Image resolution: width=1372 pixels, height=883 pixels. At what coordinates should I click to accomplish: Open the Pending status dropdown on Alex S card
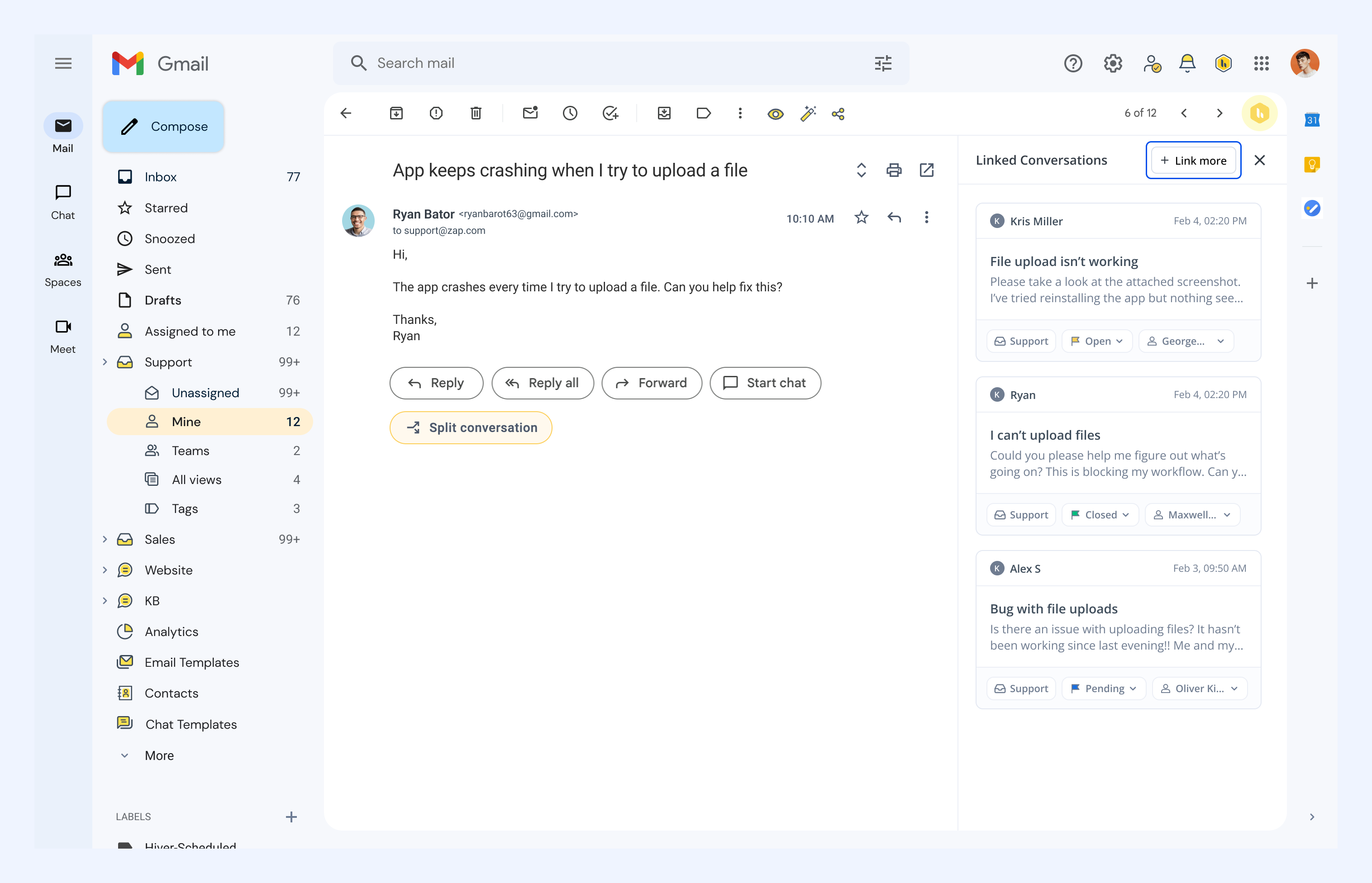coord(1104,688)
